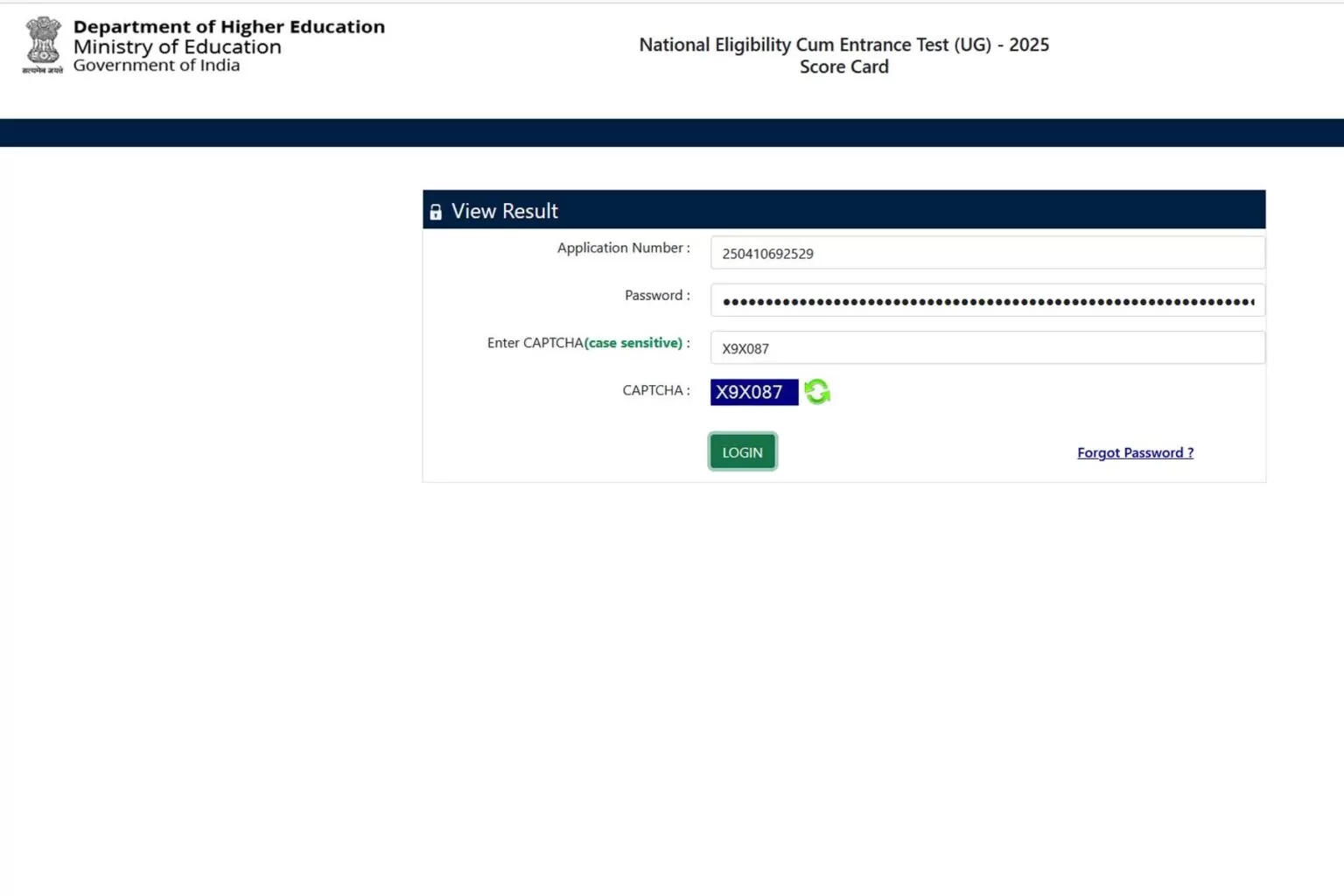Click the Enter CAPTCHA text box
This screenshot has height=896, width=1344.
point(987,347)
